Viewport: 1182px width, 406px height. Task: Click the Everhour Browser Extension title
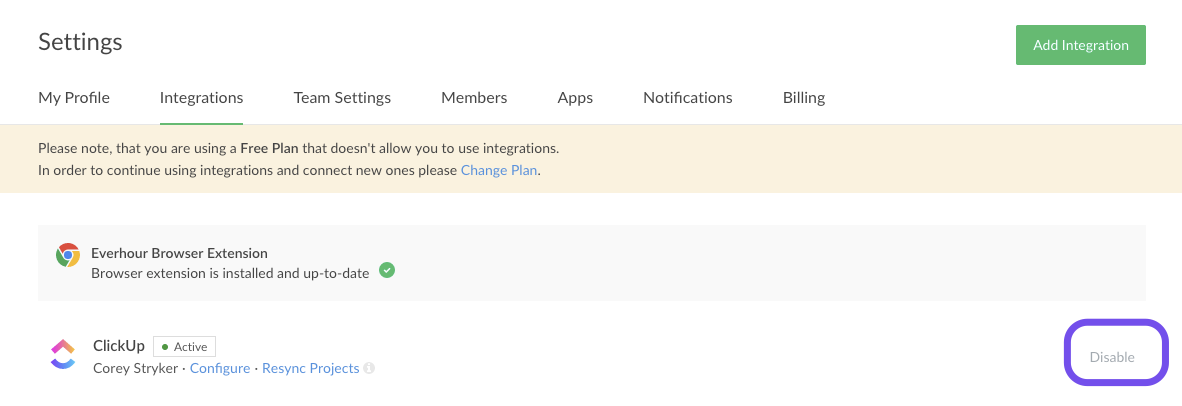pyautogui.click(x=179, y=253)
